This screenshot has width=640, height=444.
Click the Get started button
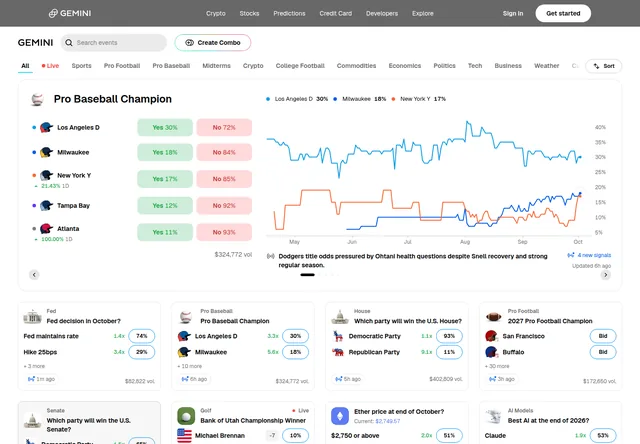[x=563, y=13]
